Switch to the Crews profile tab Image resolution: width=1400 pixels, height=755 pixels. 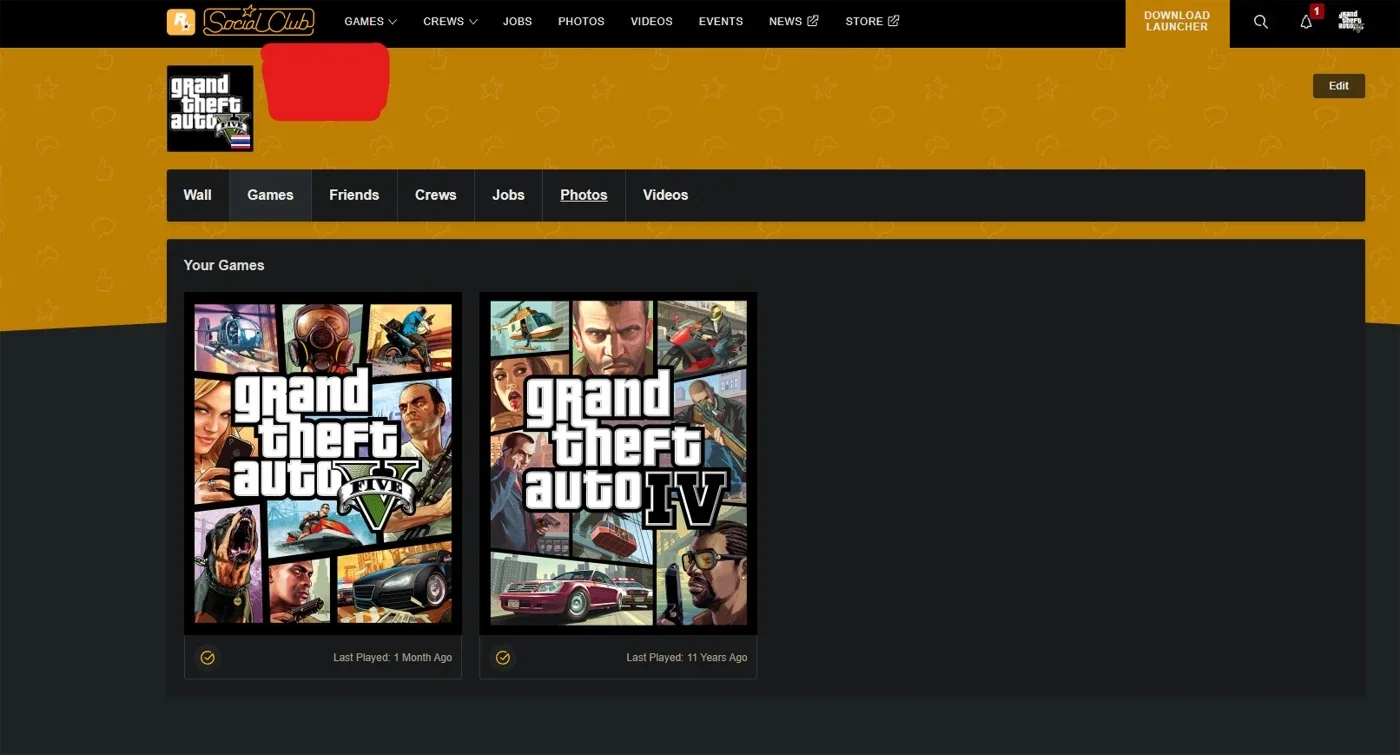pos(436,195)
